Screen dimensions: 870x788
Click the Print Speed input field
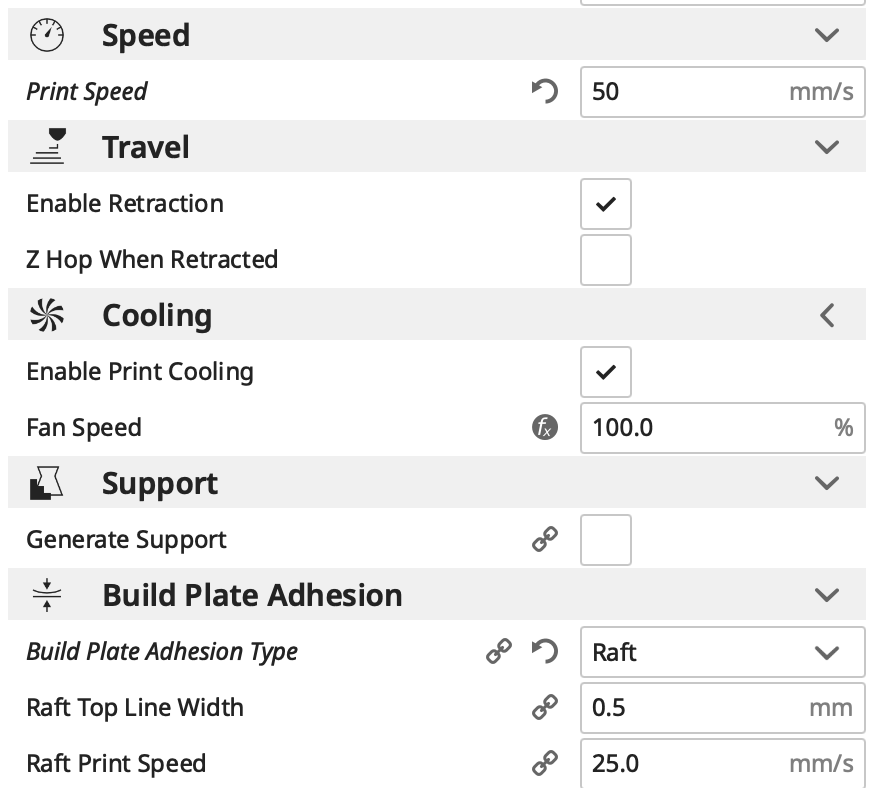[685, 92]
